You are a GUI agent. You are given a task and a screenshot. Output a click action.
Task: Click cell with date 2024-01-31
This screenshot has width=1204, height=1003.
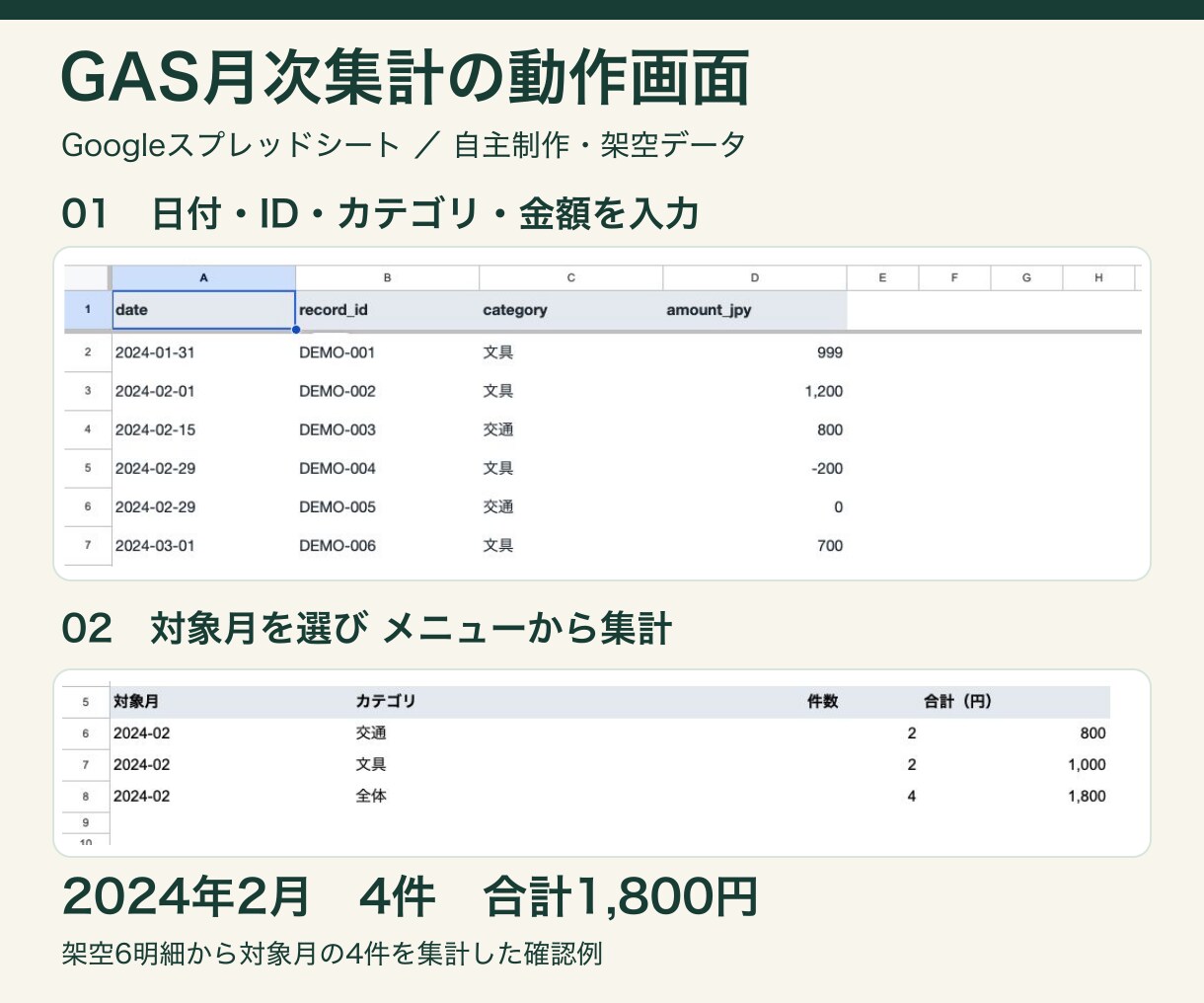pos(203,352)
